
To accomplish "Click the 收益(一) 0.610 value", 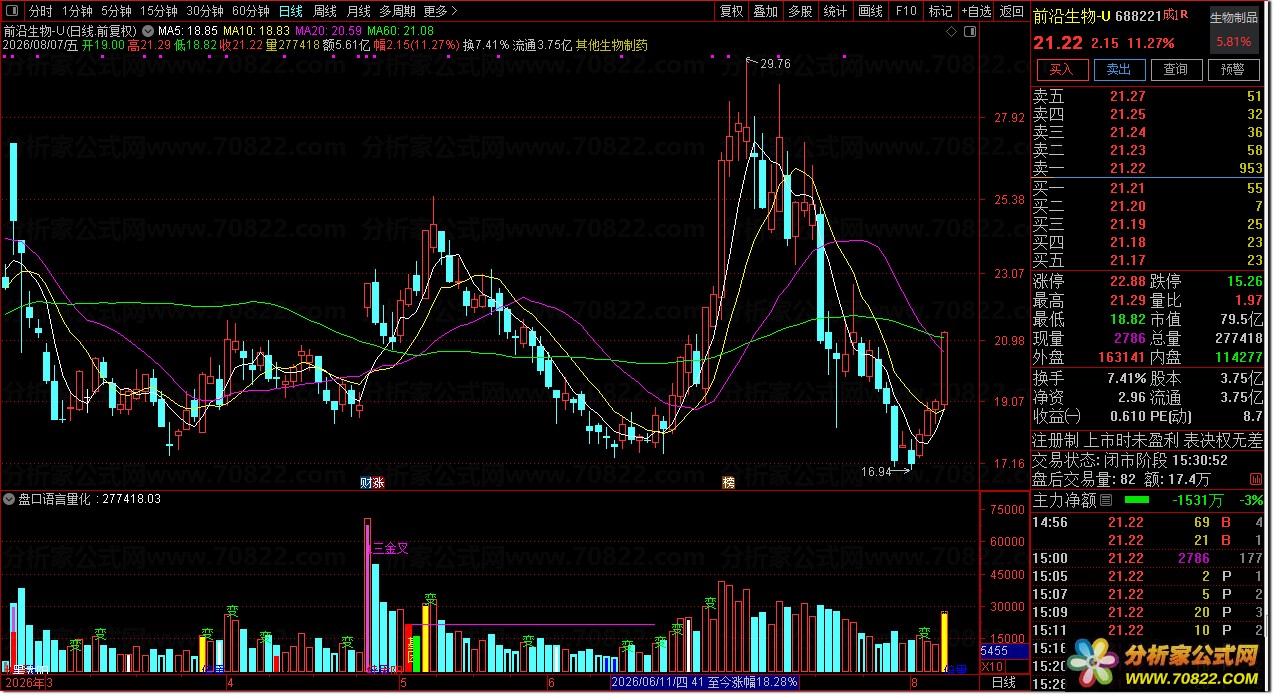I will click(1128, 416).
